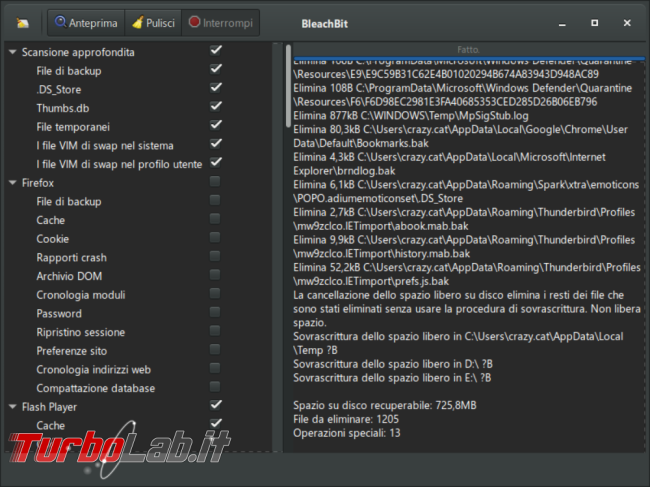This screenshot has width=650, height=487.
Task: Select the Cronologia moduli row label
Action: (x=80, y=295)
